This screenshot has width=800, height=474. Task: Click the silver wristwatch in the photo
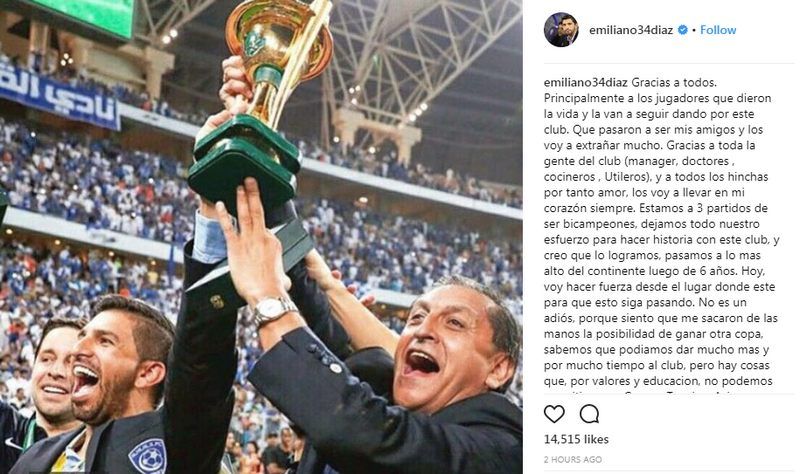point(273,309)
